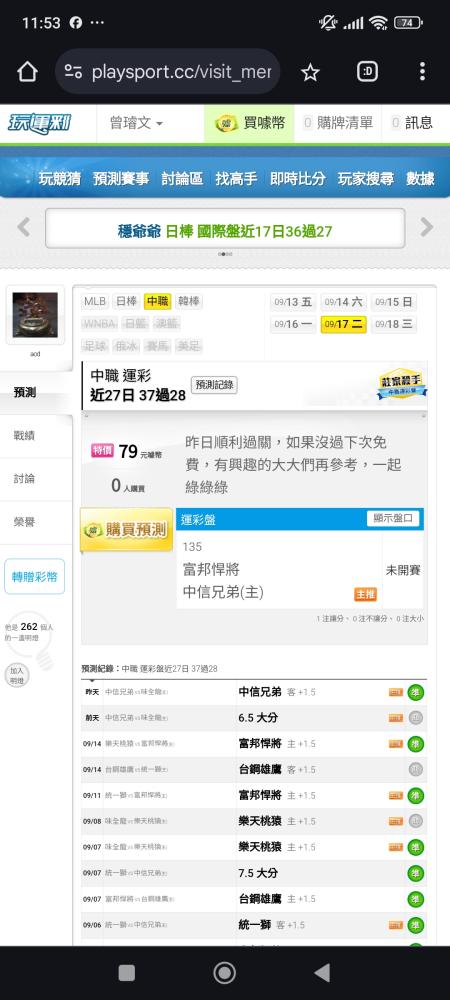The width and height of the screenshot is (450, 1000).
Task: Open the browser three-dot menu
Action: point(422,71)
